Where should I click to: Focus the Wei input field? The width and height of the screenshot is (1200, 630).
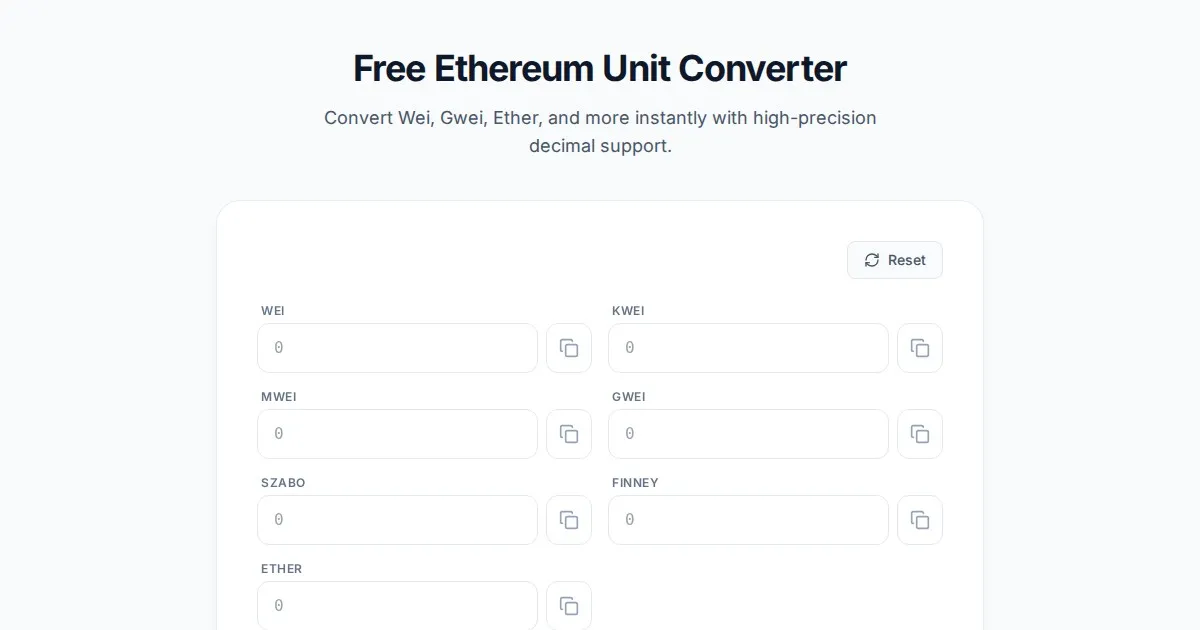pos(397,348)
